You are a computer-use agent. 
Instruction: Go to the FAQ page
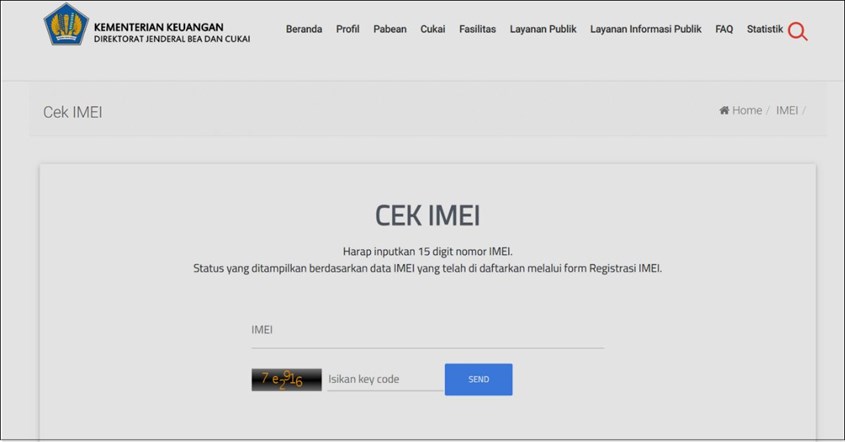point(724,29)
